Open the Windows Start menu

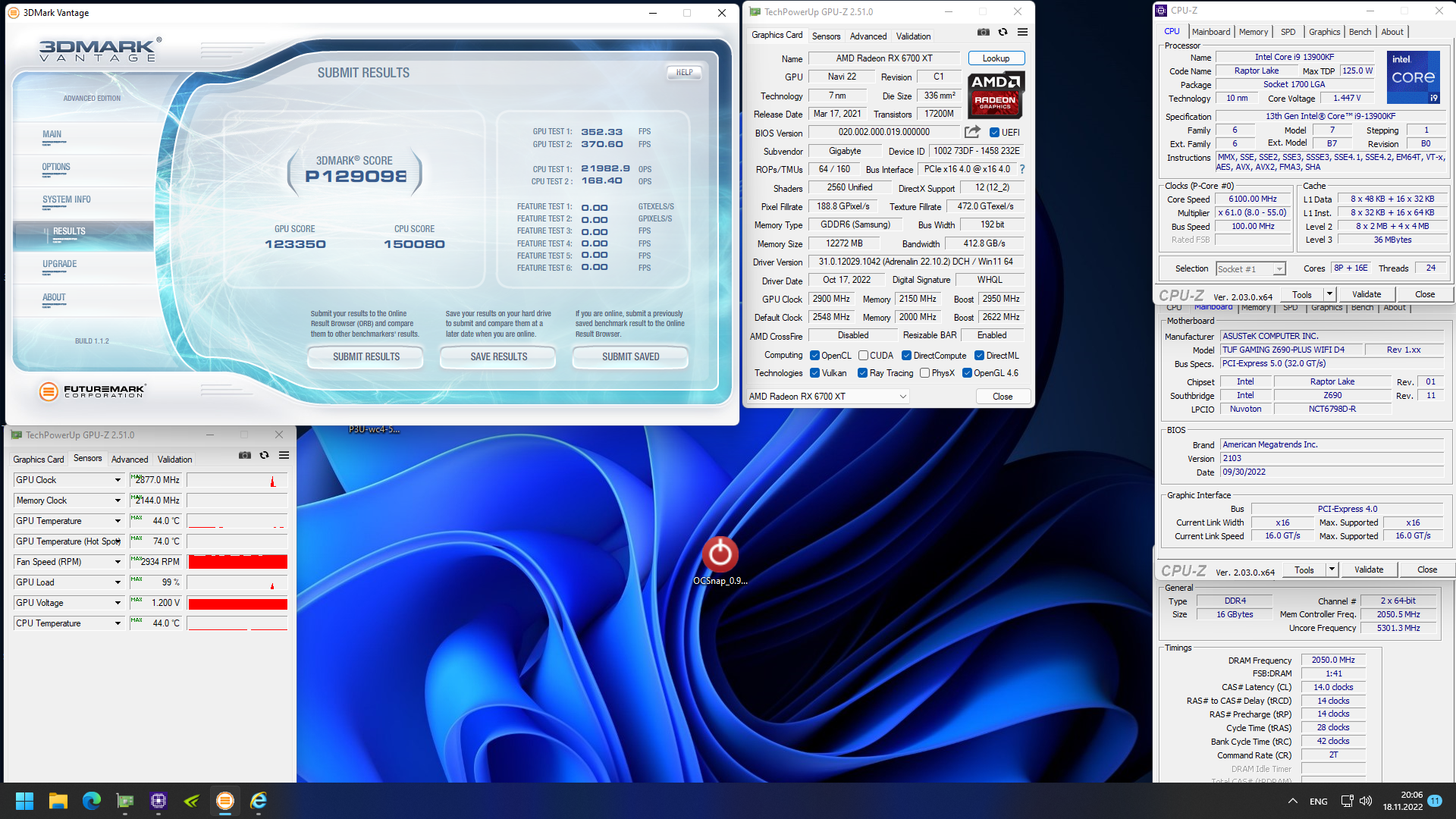[x=24, y=801]
